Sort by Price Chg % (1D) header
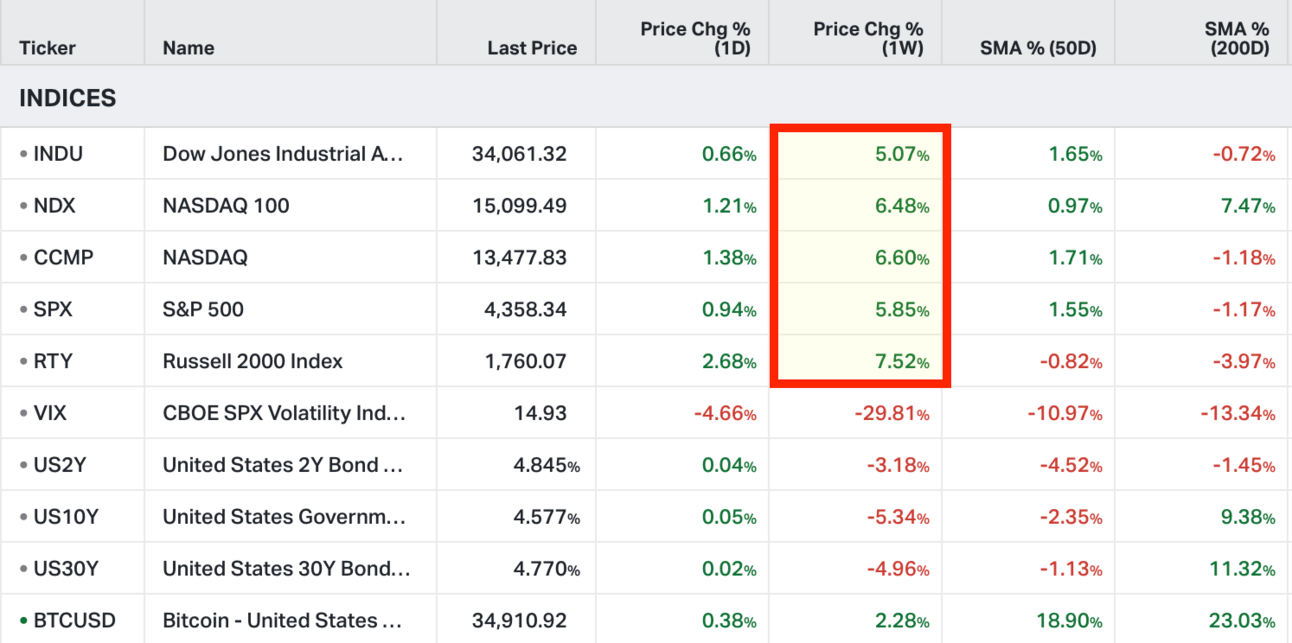 [x=695, y=39]
